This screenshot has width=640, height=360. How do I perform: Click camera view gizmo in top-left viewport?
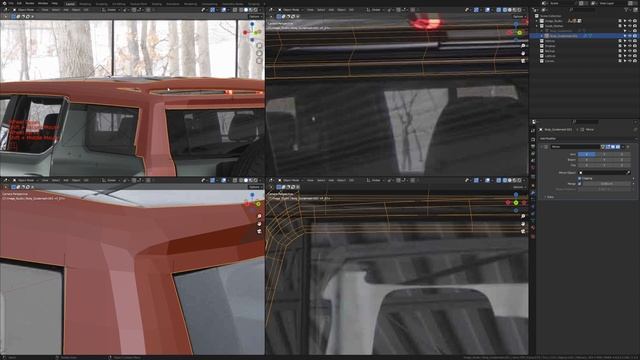[259, 61]
